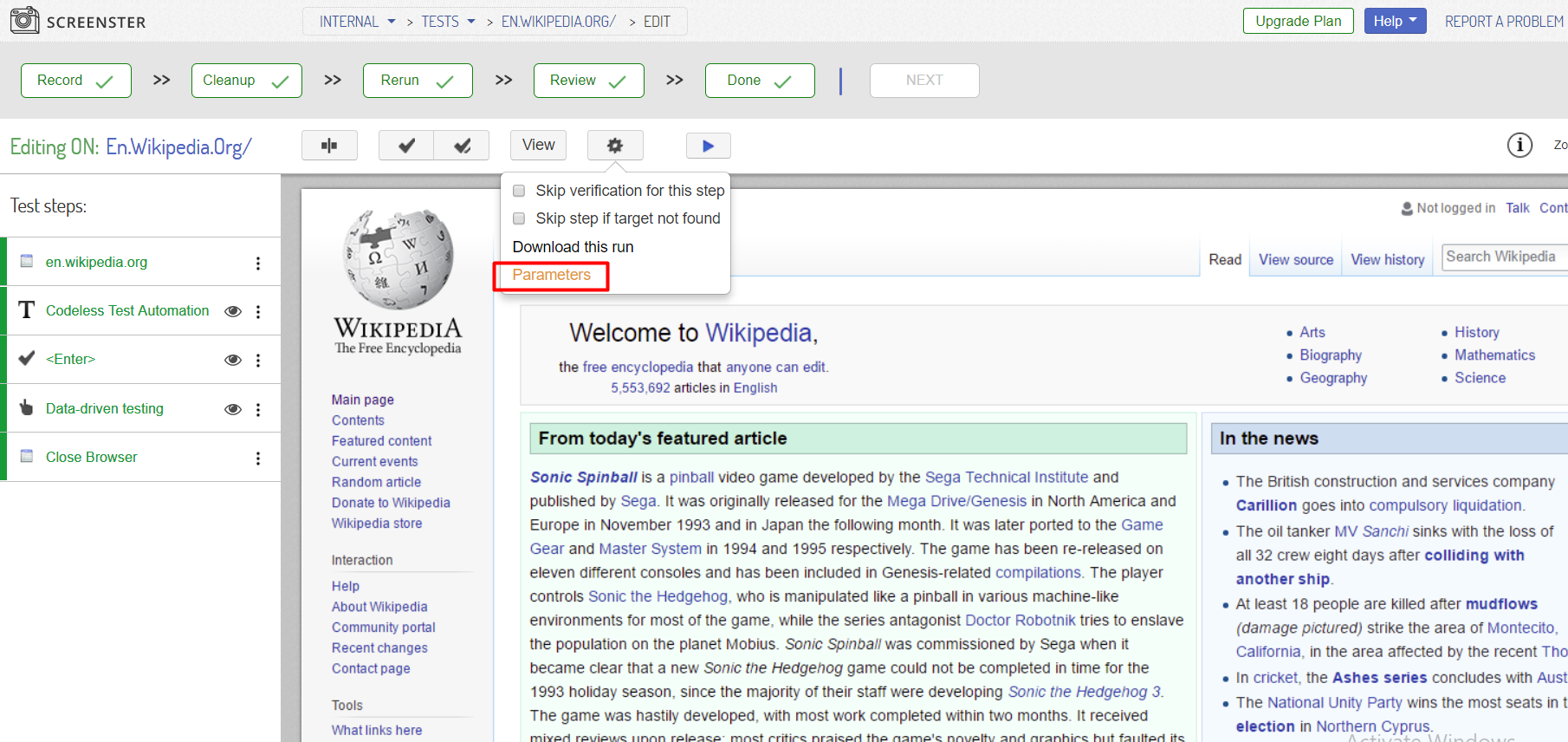Click the Done step button
The width and height of the screenshot is (1568, 742).
(760, 81)
